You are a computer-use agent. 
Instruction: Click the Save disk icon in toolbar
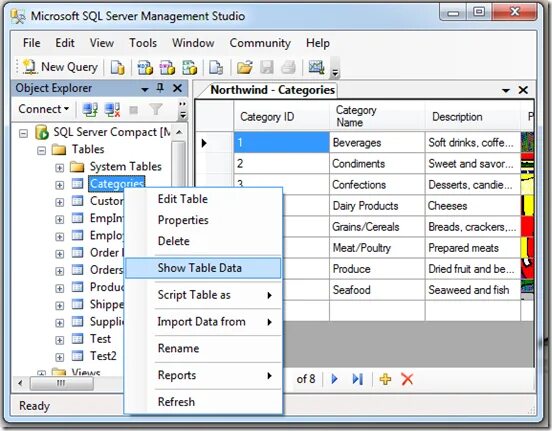click(x=266, y=67)
